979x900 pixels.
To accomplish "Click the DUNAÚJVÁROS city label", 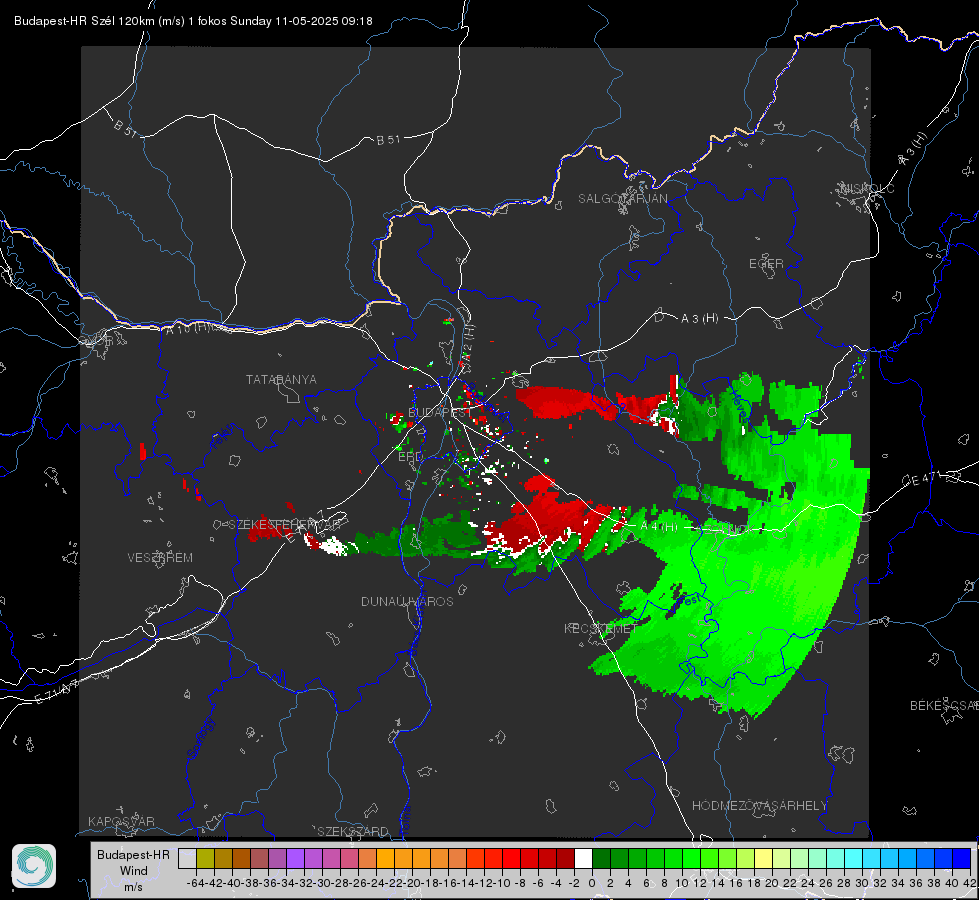I will pyautogui.click(x=407, y=601).
